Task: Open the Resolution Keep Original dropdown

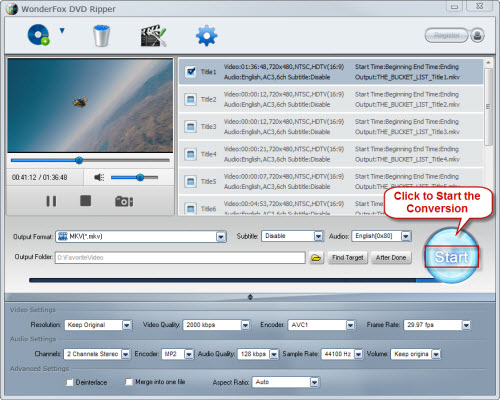Action: point(127,325)
